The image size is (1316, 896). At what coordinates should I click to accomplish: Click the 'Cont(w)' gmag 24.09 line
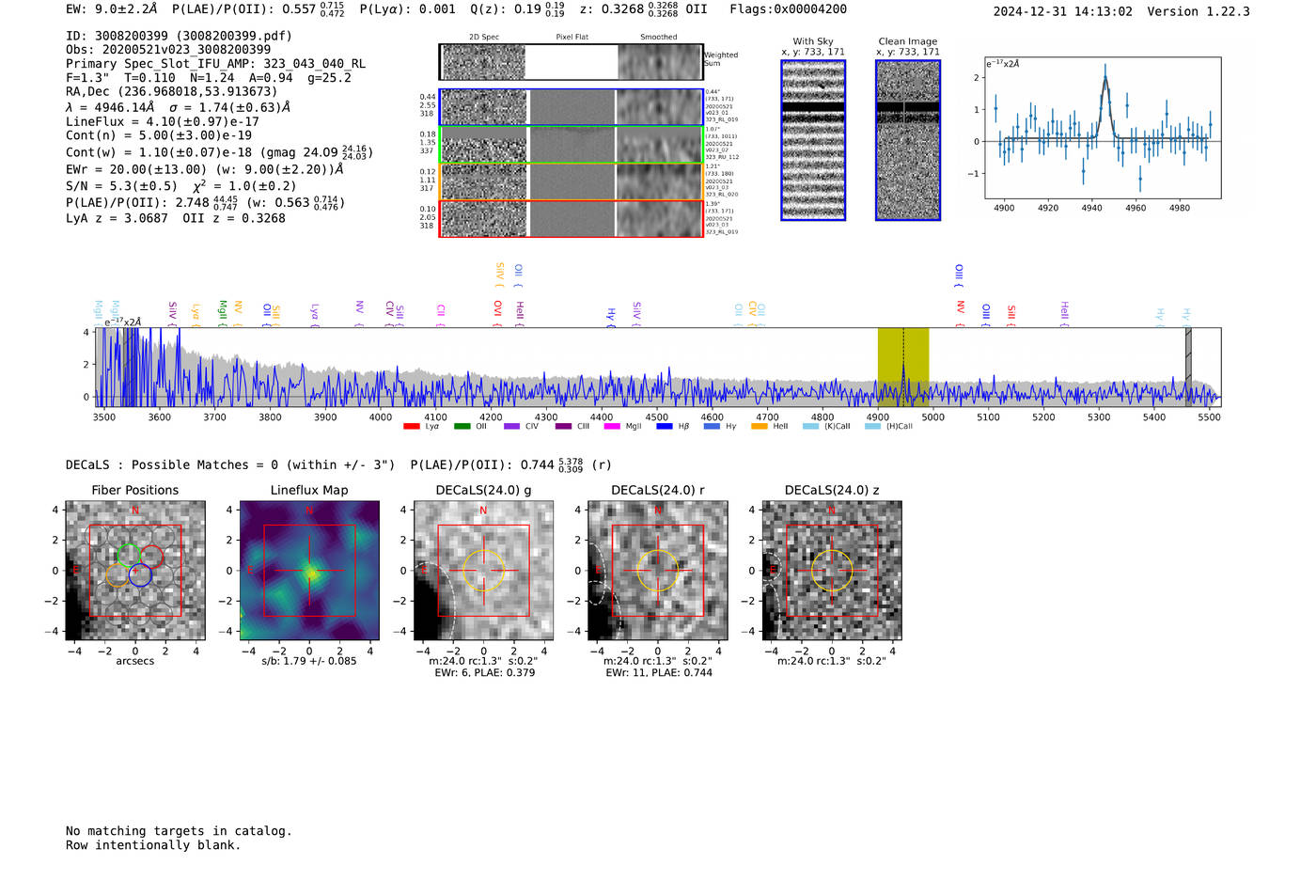click(x=219, y=152)
